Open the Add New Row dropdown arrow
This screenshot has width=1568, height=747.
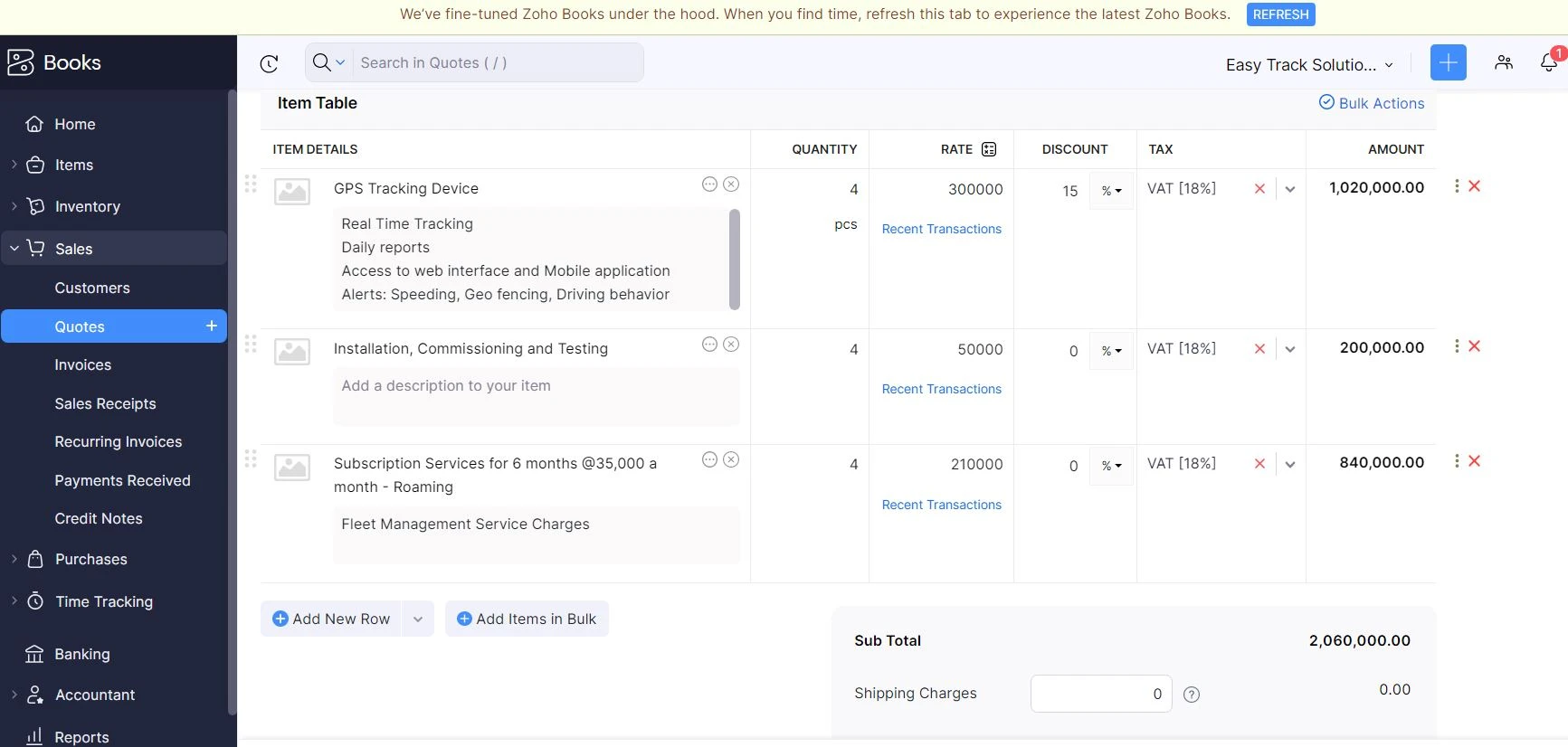(x=418, y=619)
